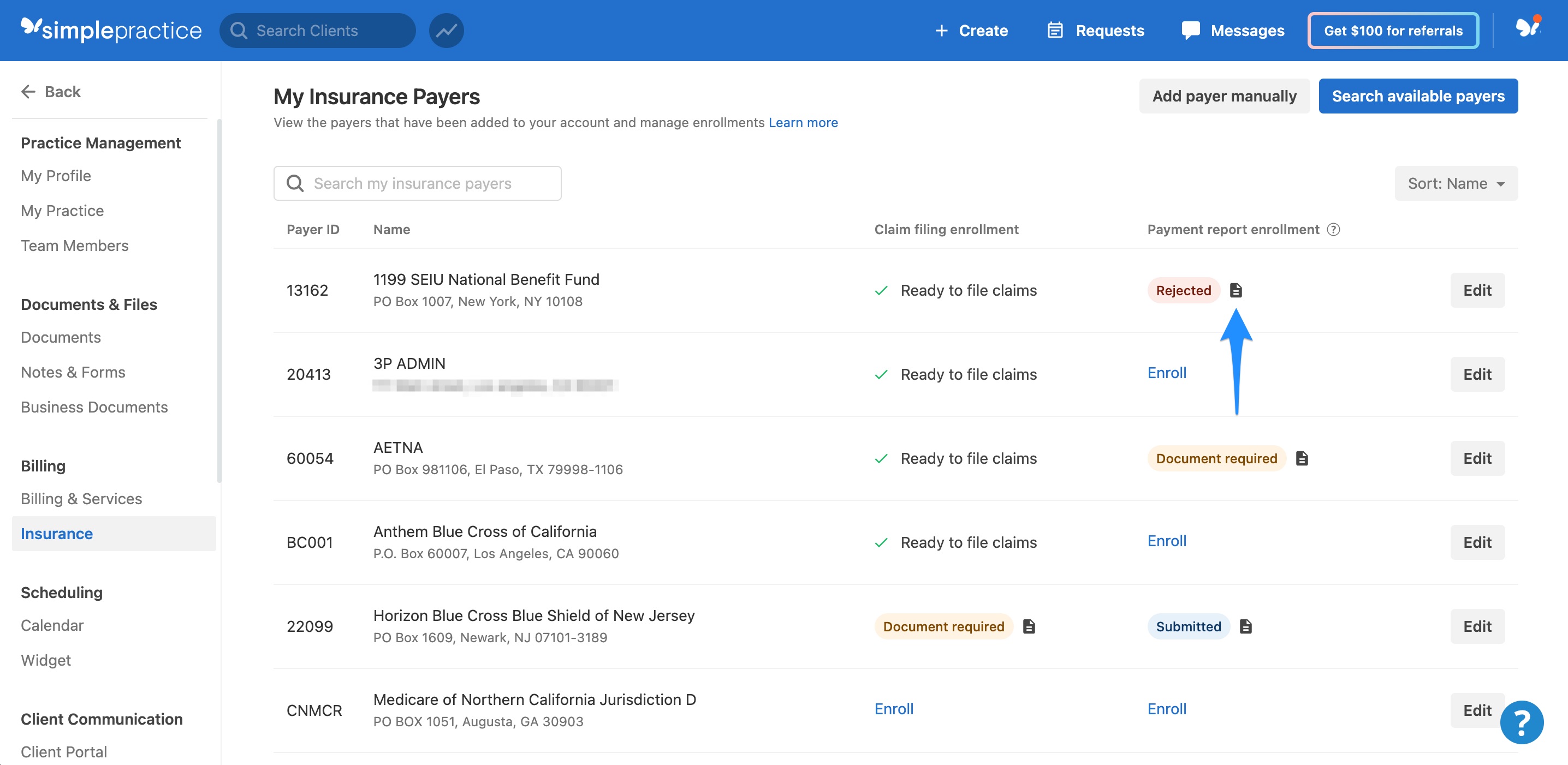Click document icon beside Submitted badge
The height and width of the screenshot is (765, 1568).
[x=1245, y=626]
